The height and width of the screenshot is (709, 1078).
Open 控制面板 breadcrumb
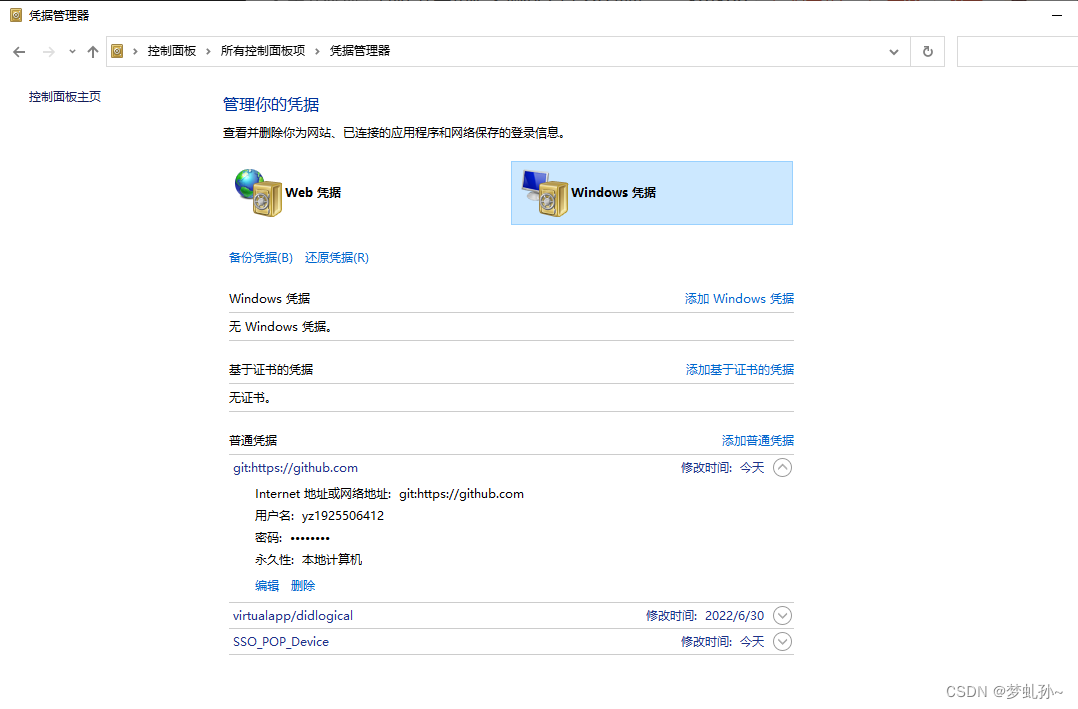(172, 51)
